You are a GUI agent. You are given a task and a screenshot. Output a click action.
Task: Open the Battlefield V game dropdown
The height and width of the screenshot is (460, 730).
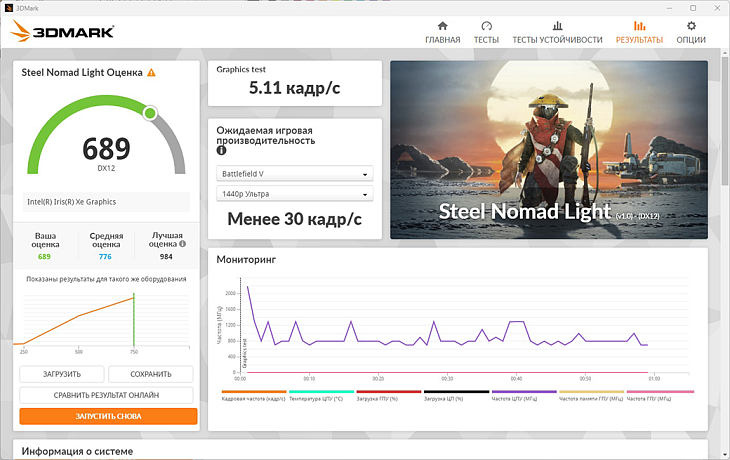click(294, 174)
